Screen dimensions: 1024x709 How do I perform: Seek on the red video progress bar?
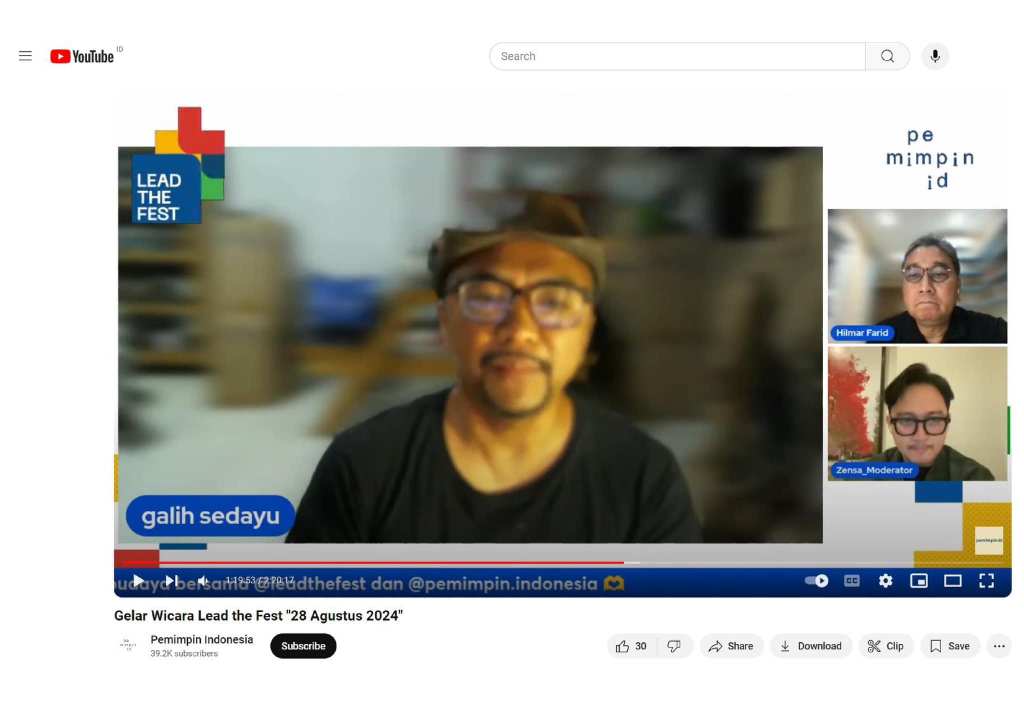[400, 563]
